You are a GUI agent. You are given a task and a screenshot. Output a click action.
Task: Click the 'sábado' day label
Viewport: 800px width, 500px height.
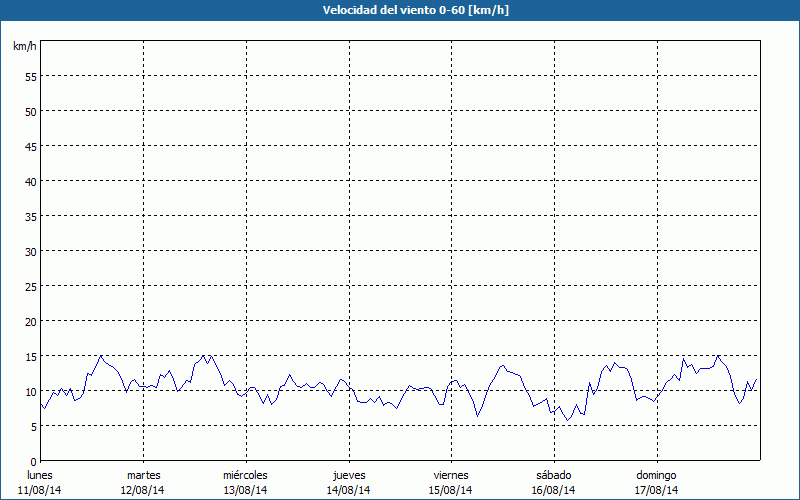553,475
